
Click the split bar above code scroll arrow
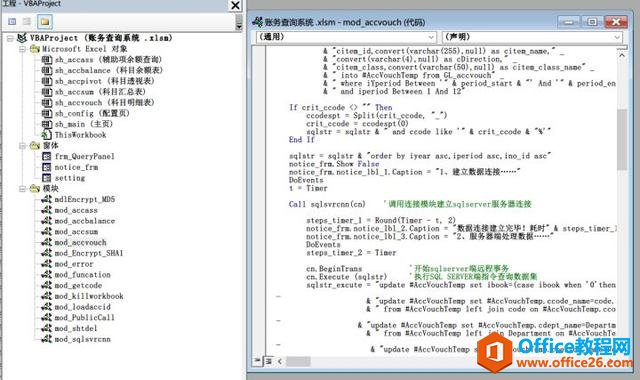(x=622, y=48)
